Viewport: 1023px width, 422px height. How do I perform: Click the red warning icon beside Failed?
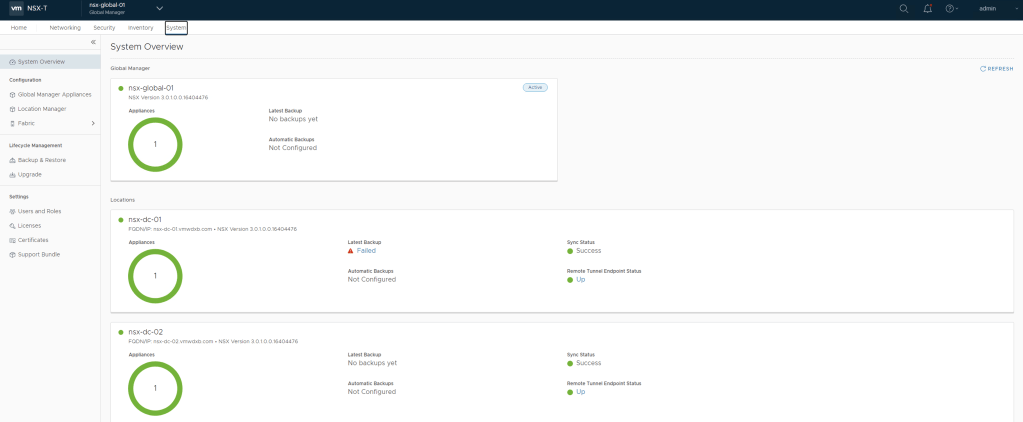351,251
